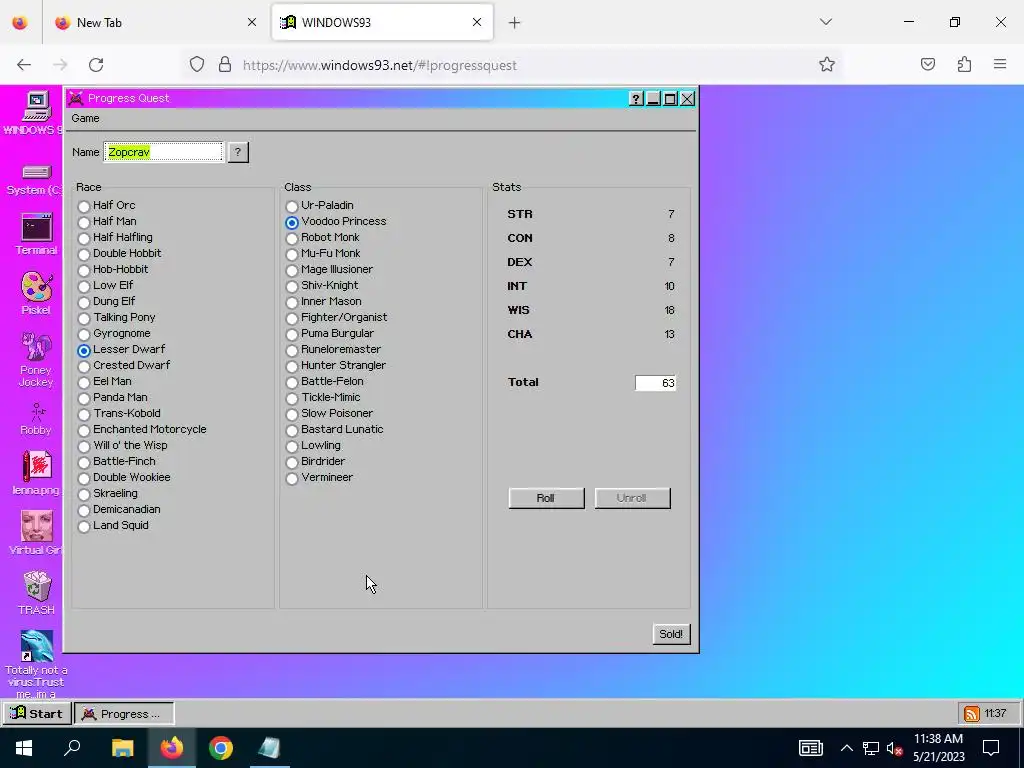The image size is (1024, 768).
Task: Open the Windows93 Start menu
Action: click(37, 714)
